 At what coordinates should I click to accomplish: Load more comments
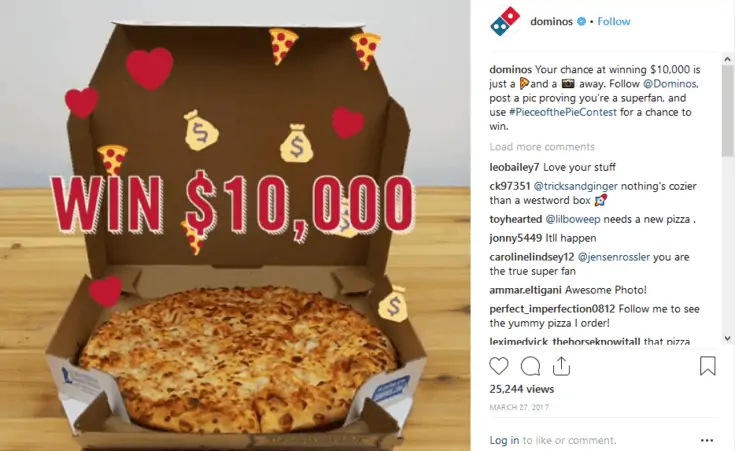pos(542,147)
